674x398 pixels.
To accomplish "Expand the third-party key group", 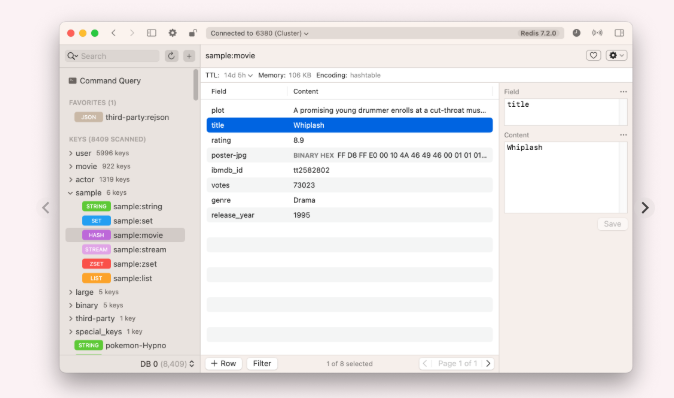I will [70, 319].
